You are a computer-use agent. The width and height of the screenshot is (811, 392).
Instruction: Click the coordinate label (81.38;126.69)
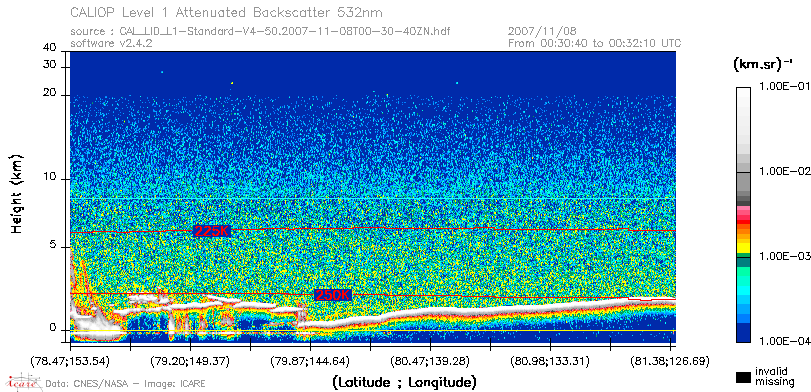tap(670, 360)
